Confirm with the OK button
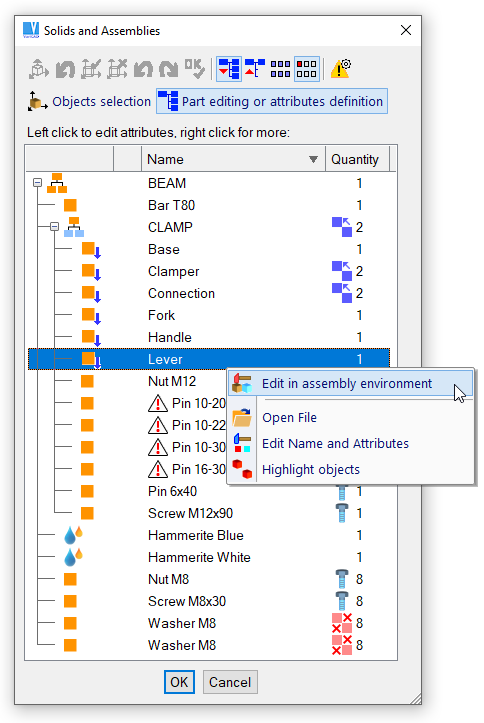 point(179,682)
